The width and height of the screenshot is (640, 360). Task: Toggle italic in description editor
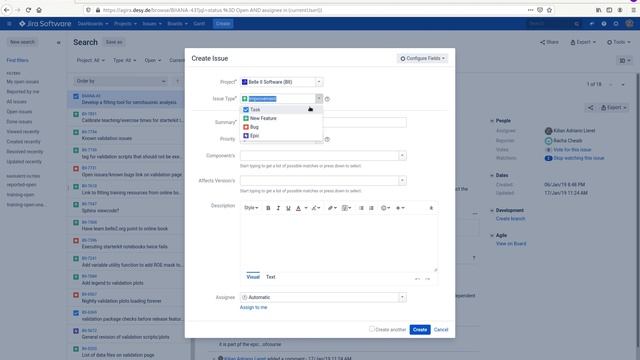point(278,208)
